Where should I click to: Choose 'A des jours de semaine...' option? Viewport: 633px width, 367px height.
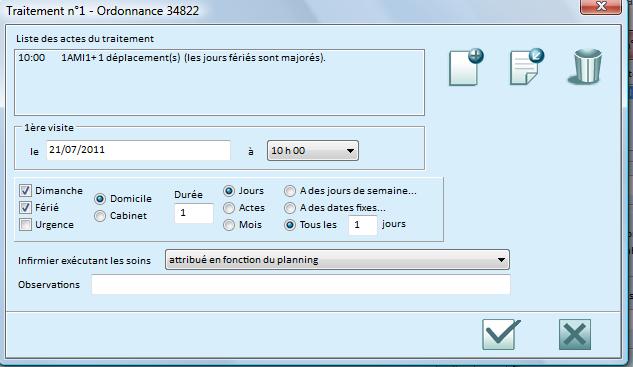click(x=290, y=191)
